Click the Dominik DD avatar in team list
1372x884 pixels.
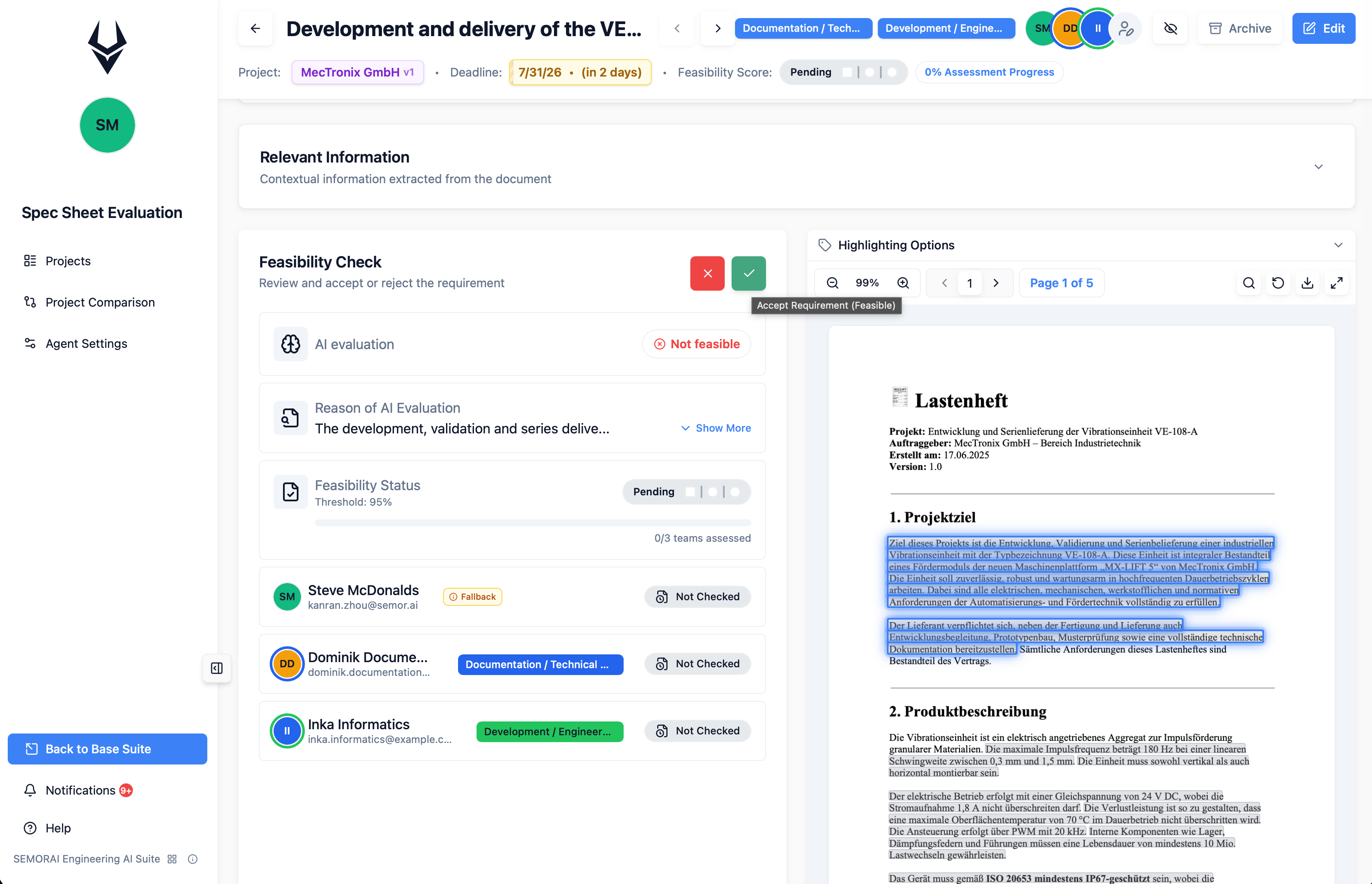point(287,663)
